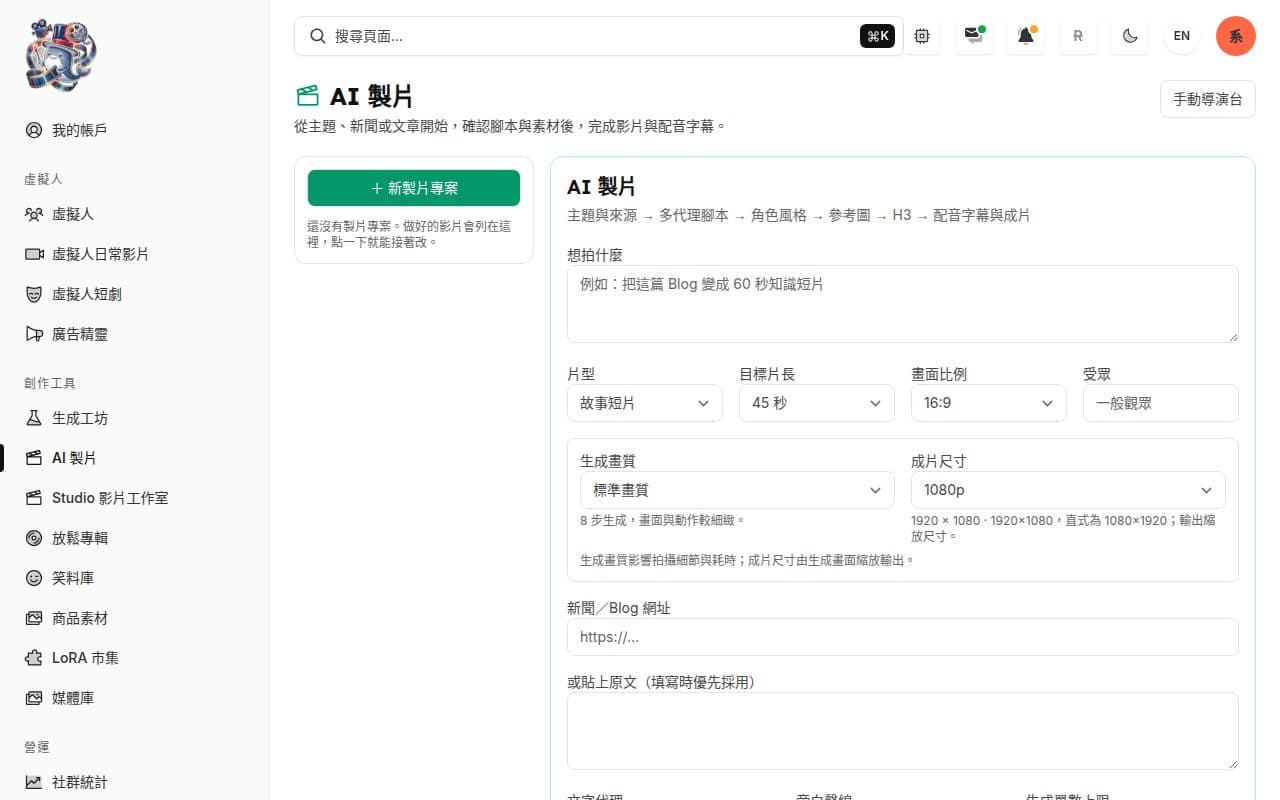Open the messages icon with the green dot
The width and height of the screenshot is (1280, 800).
coord(974,36)
